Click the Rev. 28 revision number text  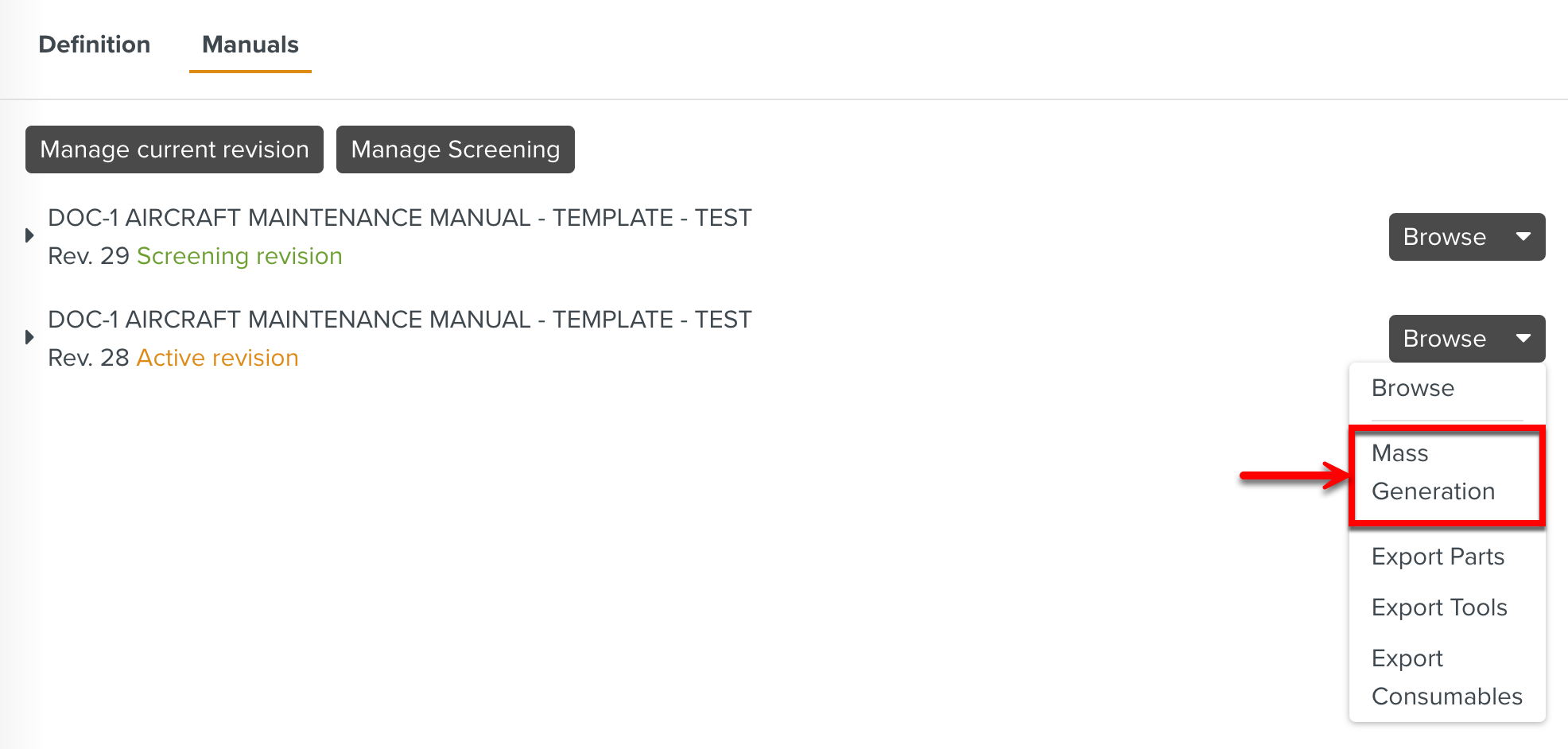[x=88, y=358]
